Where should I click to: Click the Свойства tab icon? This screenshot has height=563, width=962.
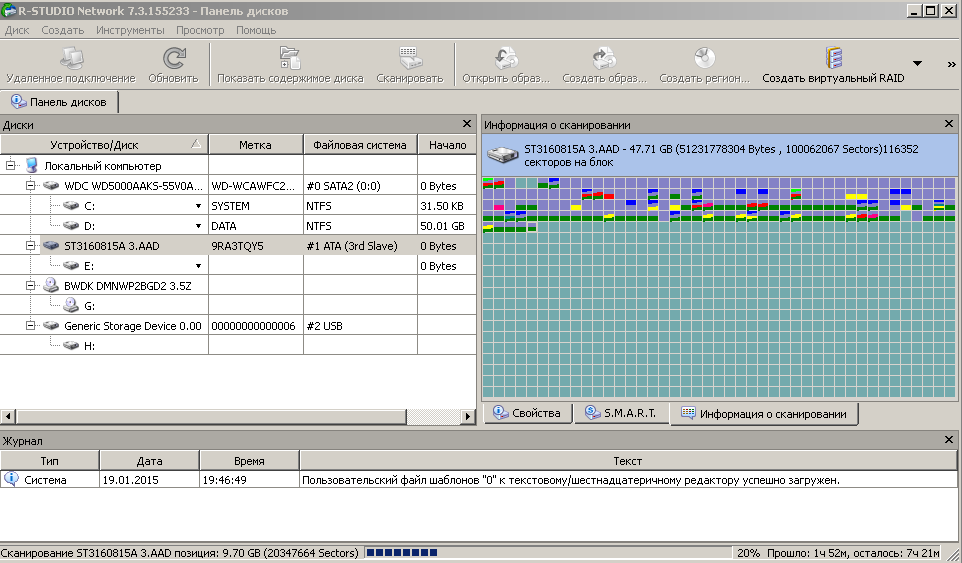click(x=500, y=412)
